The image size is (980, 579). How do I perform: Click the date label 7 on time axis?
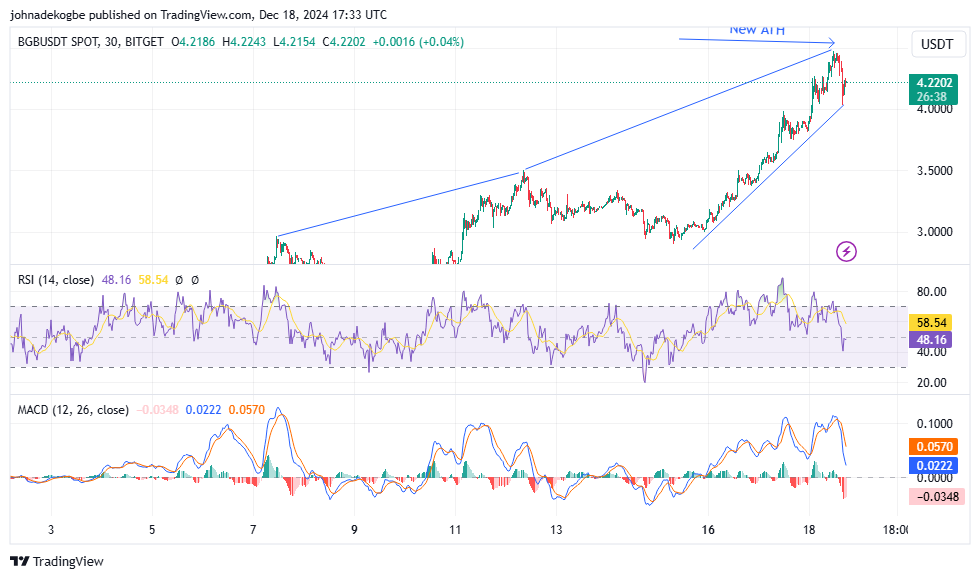pos(253,530)
